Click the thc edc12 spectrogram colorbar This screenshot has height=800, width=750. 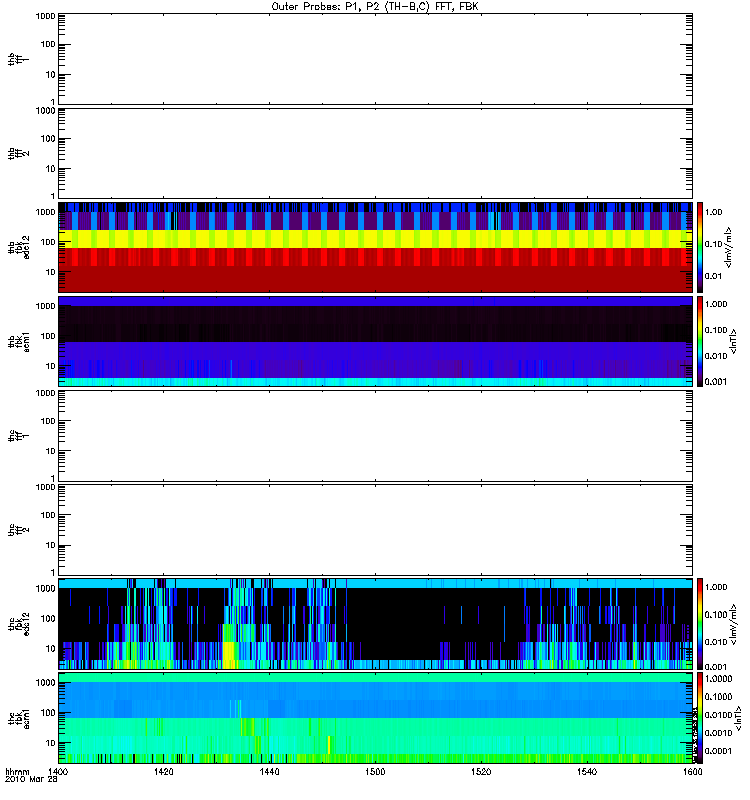pos(700,624)
